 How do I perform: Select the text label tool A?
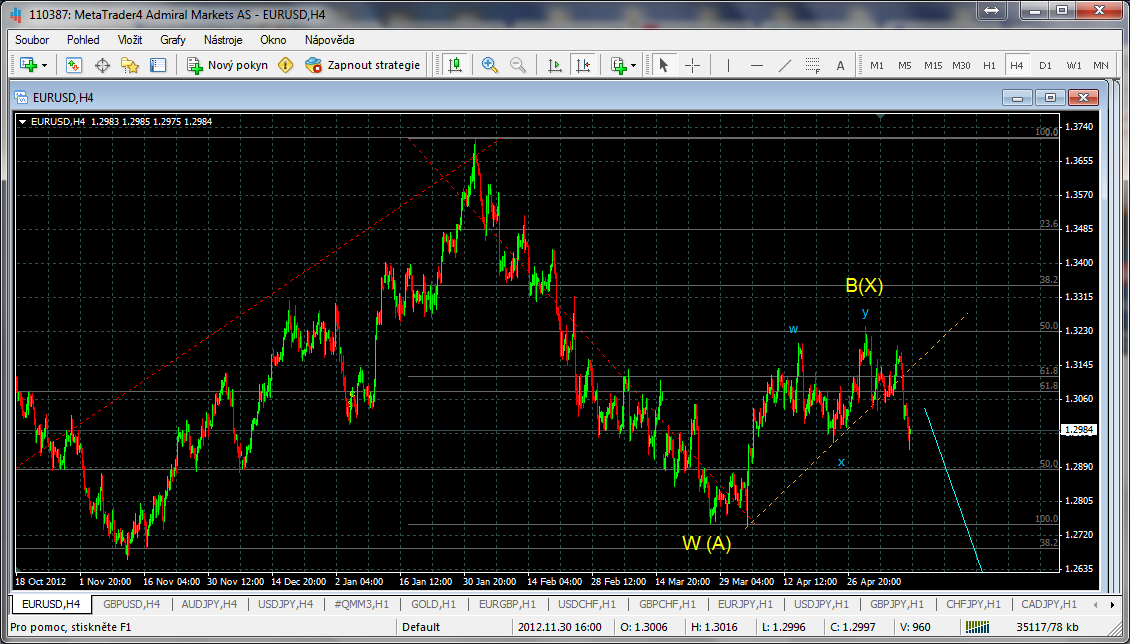point(840,66)
